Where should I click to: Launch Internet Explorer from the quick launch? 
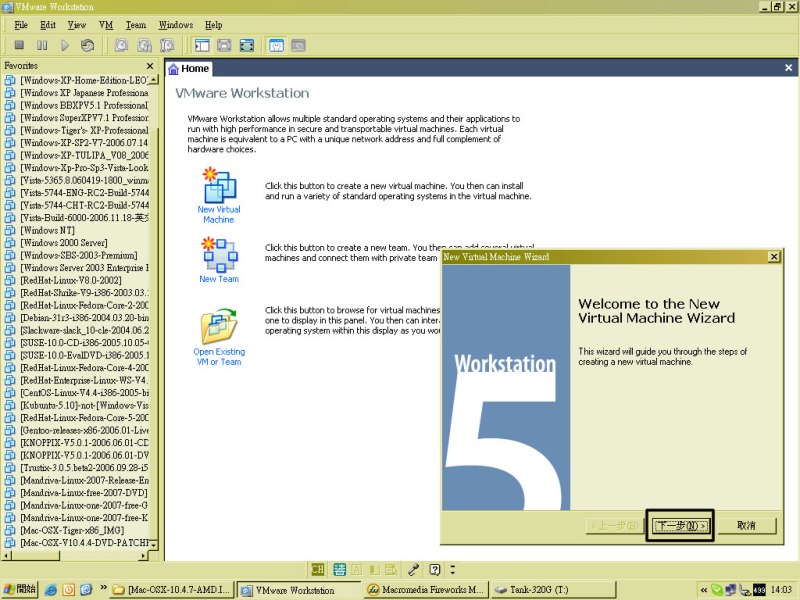[x=51, y=590]
